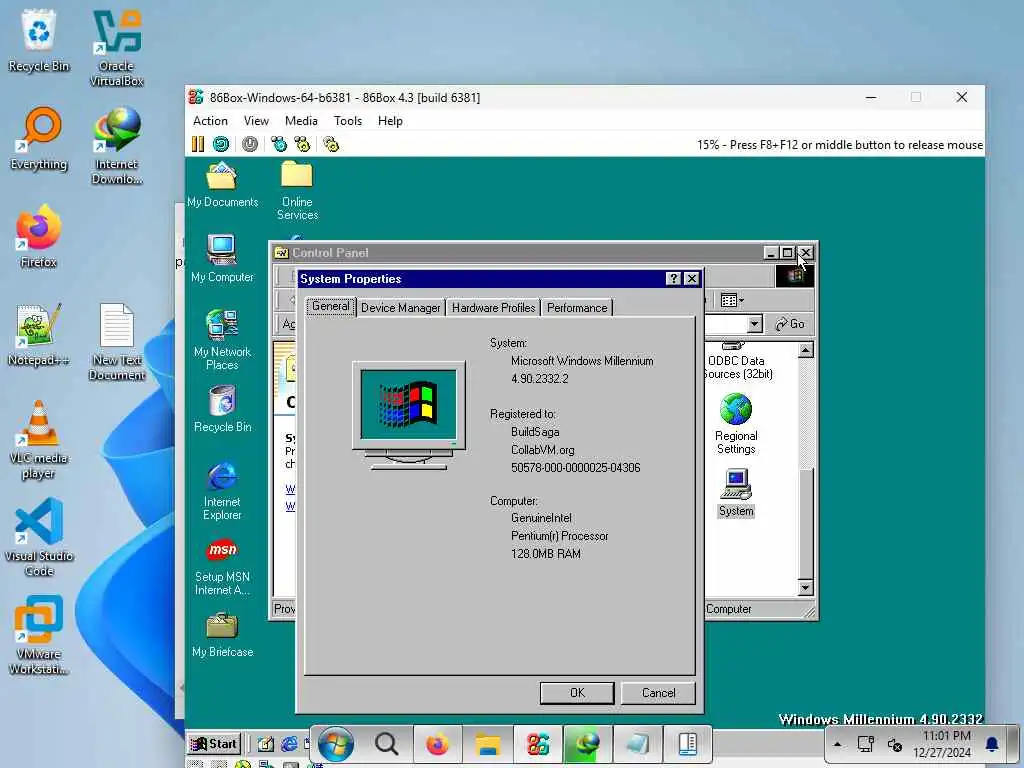Open the Action menu in 86Box
The height and width of the screenshot is (768, 1024).
point(210,121)
